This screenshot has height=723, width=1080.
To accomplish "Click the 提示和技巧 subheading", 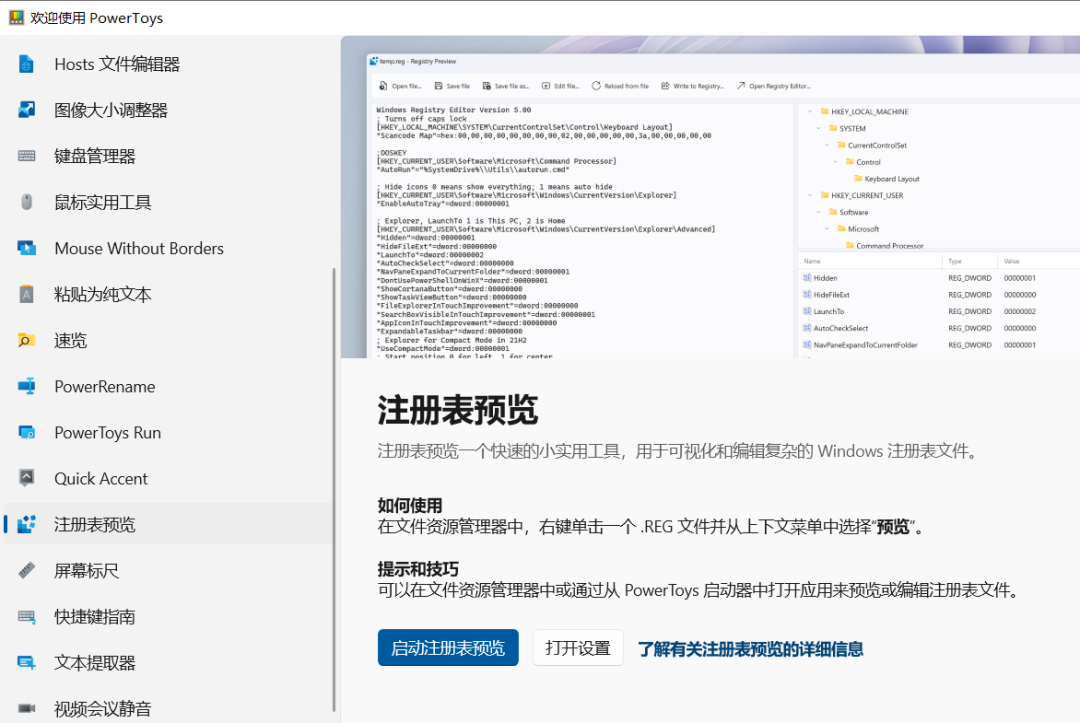I will coord(418,569).
